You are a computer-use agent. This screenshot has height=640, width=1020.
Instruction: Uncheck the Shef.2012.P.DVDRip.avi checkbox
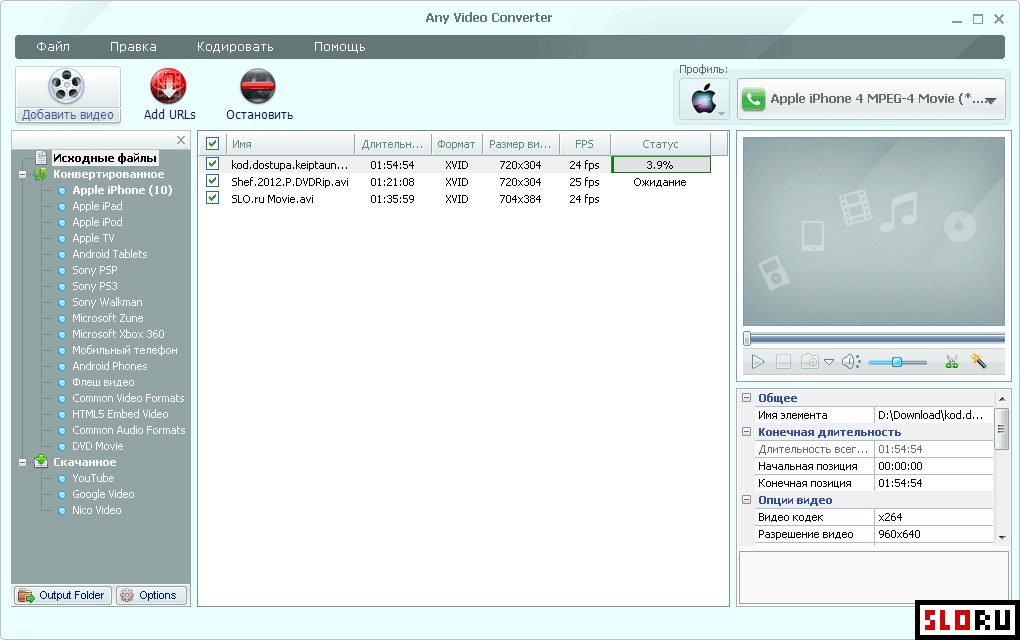212,180
